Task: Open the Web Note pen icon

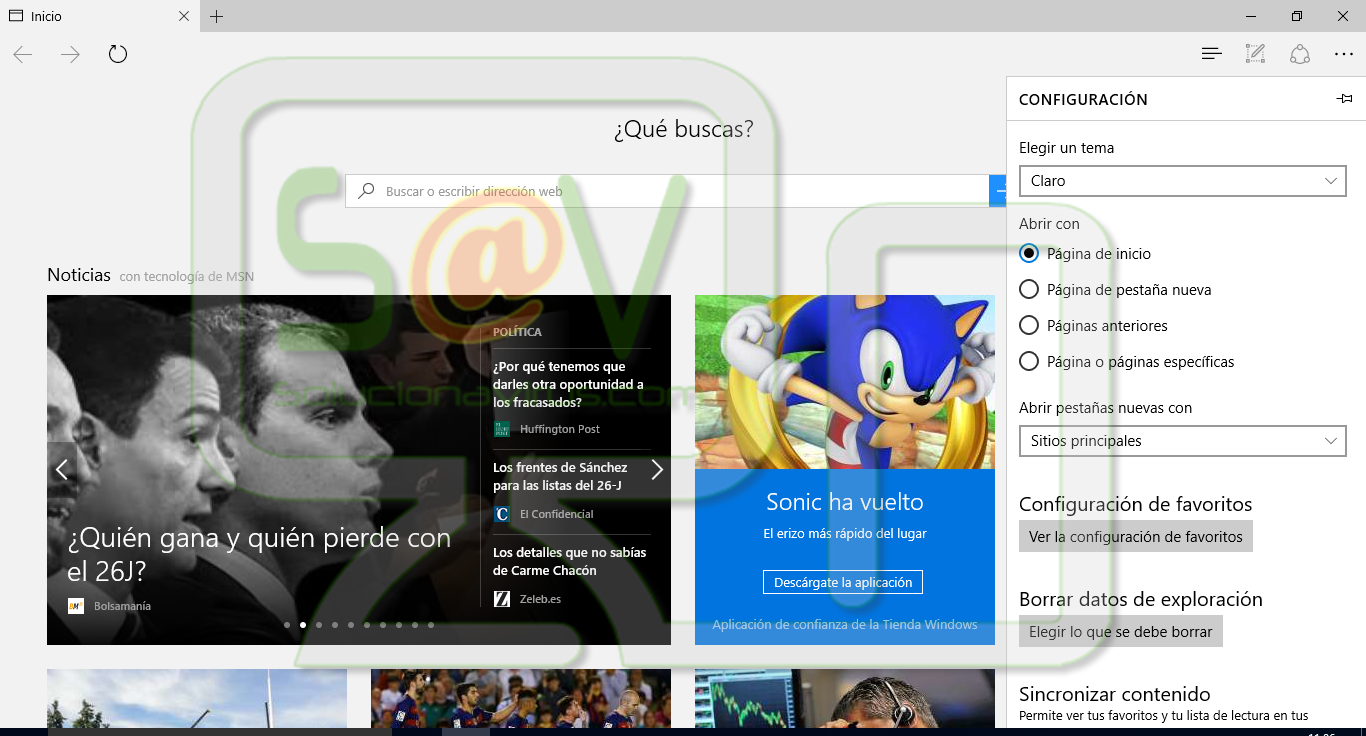Action: coord(1256,54)
